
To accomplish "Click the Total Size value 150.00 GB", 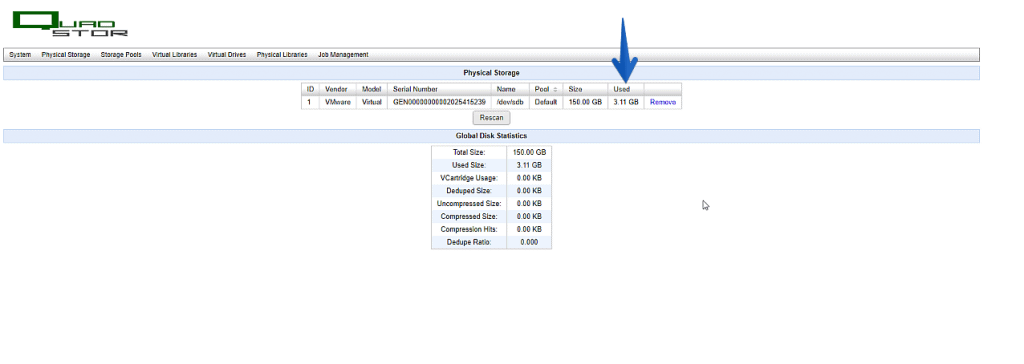I will tap(529, 152).
